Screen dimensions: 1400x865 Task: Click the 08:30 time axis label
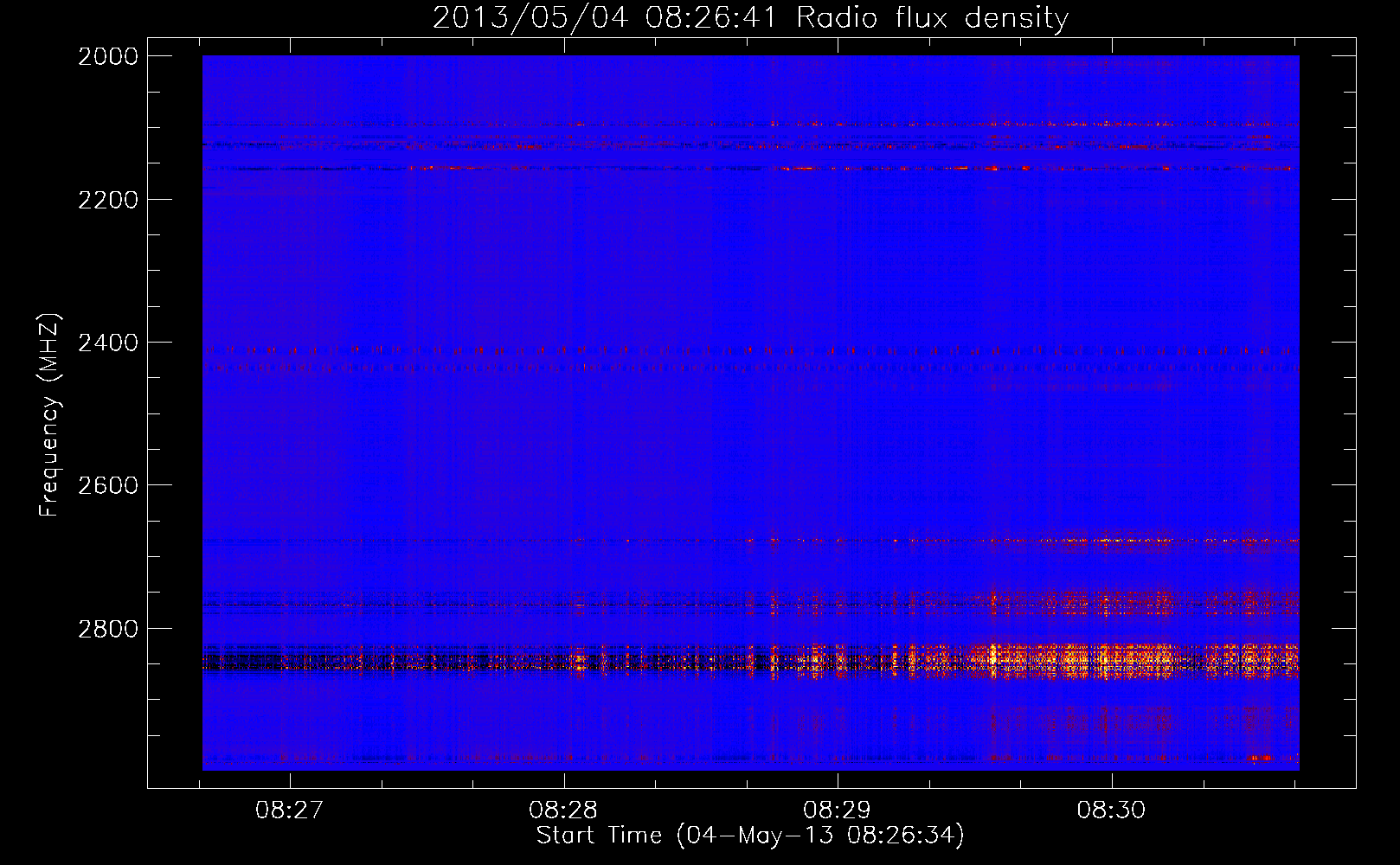tap(1111, 811)
